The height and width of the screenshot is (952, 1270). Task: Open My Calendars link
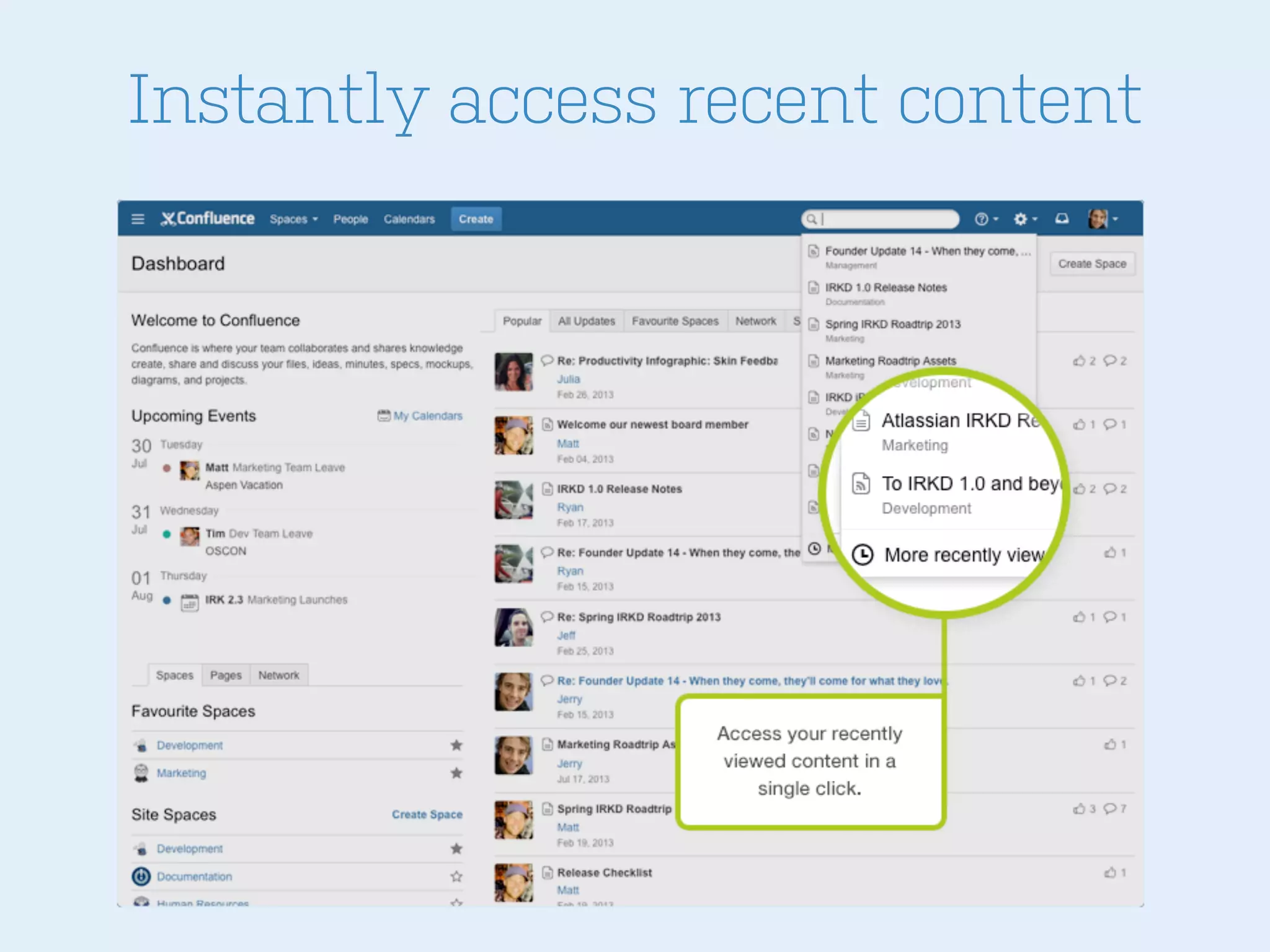tap(427, 416)
